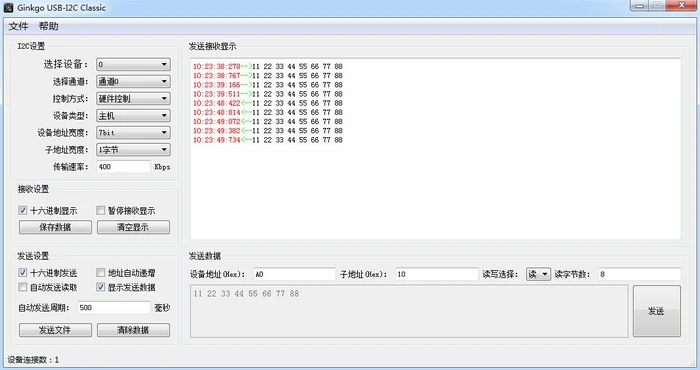Click the send data text area
The width and height of the screenshot is (700, 370).
pos(409,311)
